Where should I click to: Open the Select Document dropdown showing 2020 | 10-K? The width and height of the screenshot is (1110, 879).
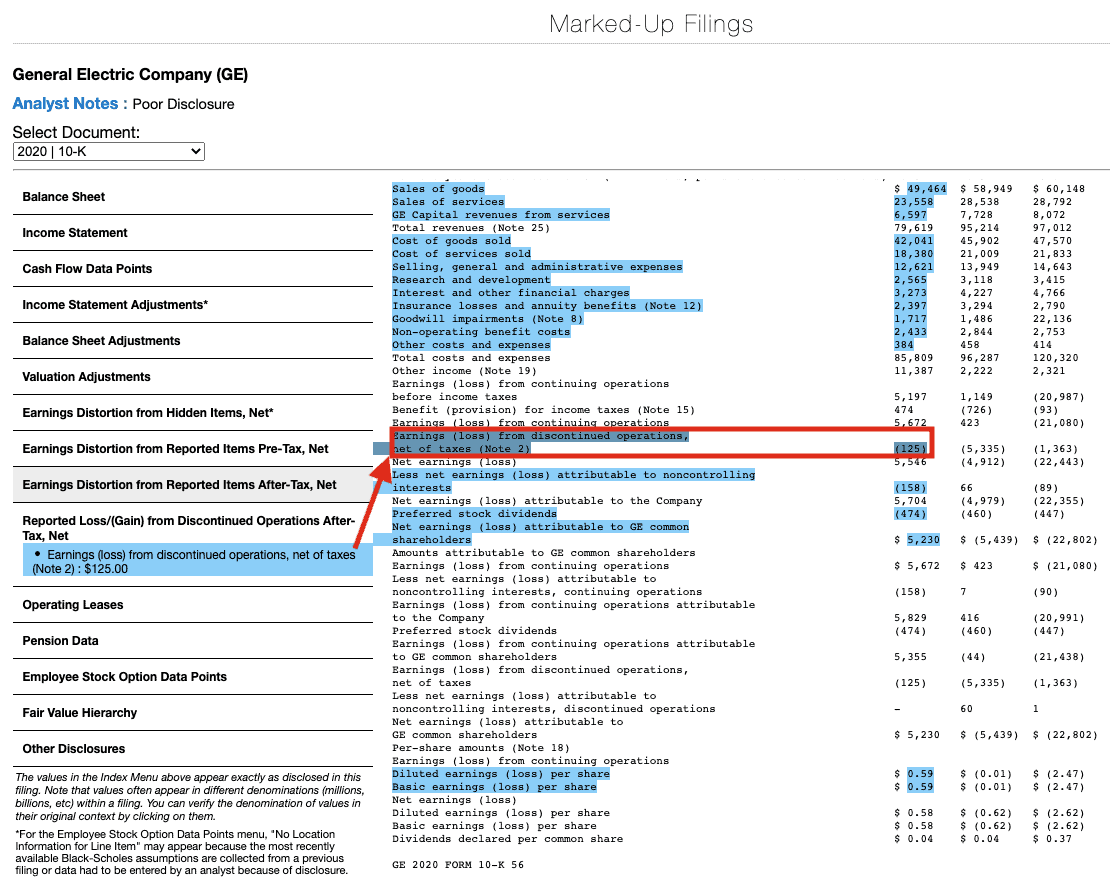pos(109,151)
